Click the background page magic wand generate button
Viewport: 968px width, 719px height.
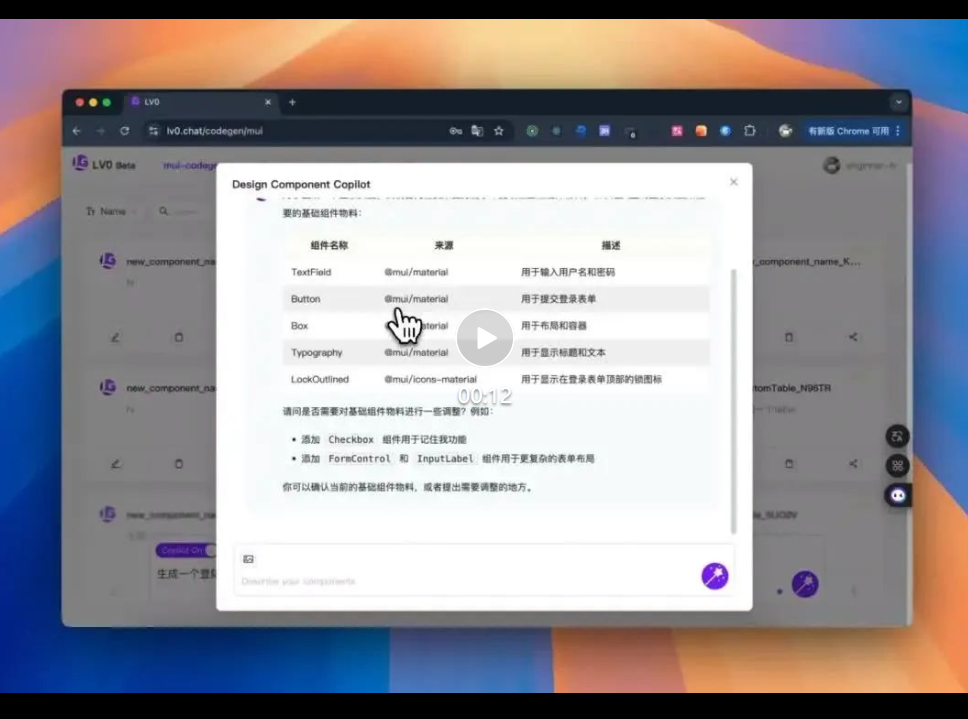pos(805,584)
